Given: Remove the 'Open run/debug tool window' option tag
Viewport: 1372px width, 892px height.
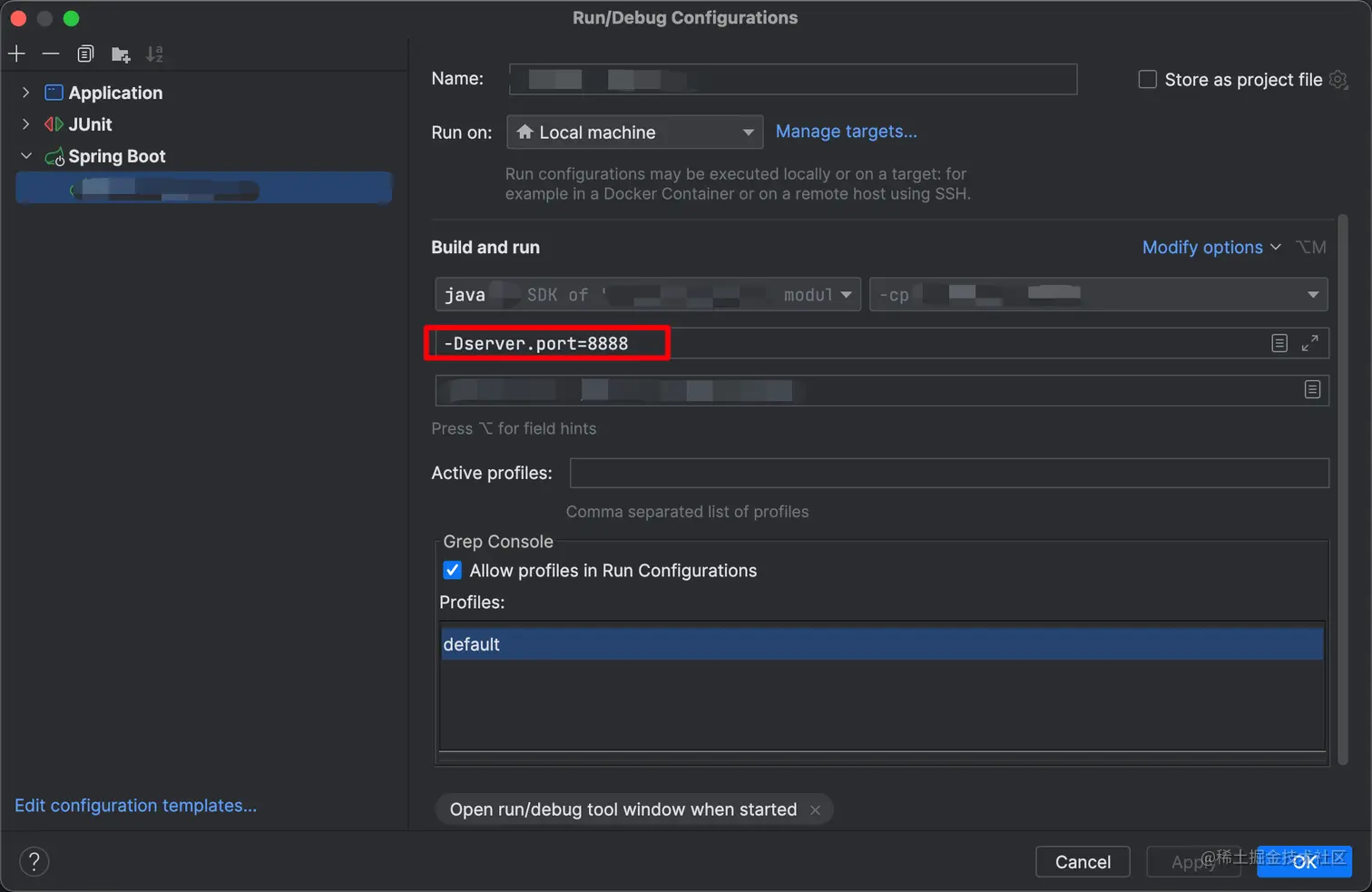Looking at the screenshot, I should pos(815,810).
